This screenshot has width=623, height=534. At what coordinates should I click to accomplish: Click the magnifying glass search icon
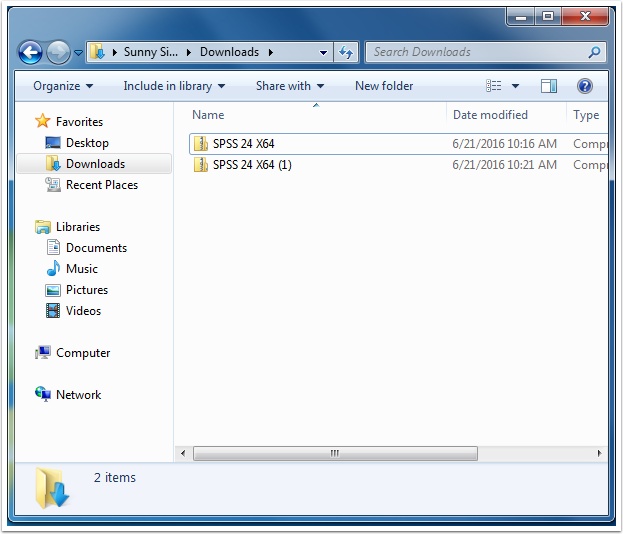point(594,52)
